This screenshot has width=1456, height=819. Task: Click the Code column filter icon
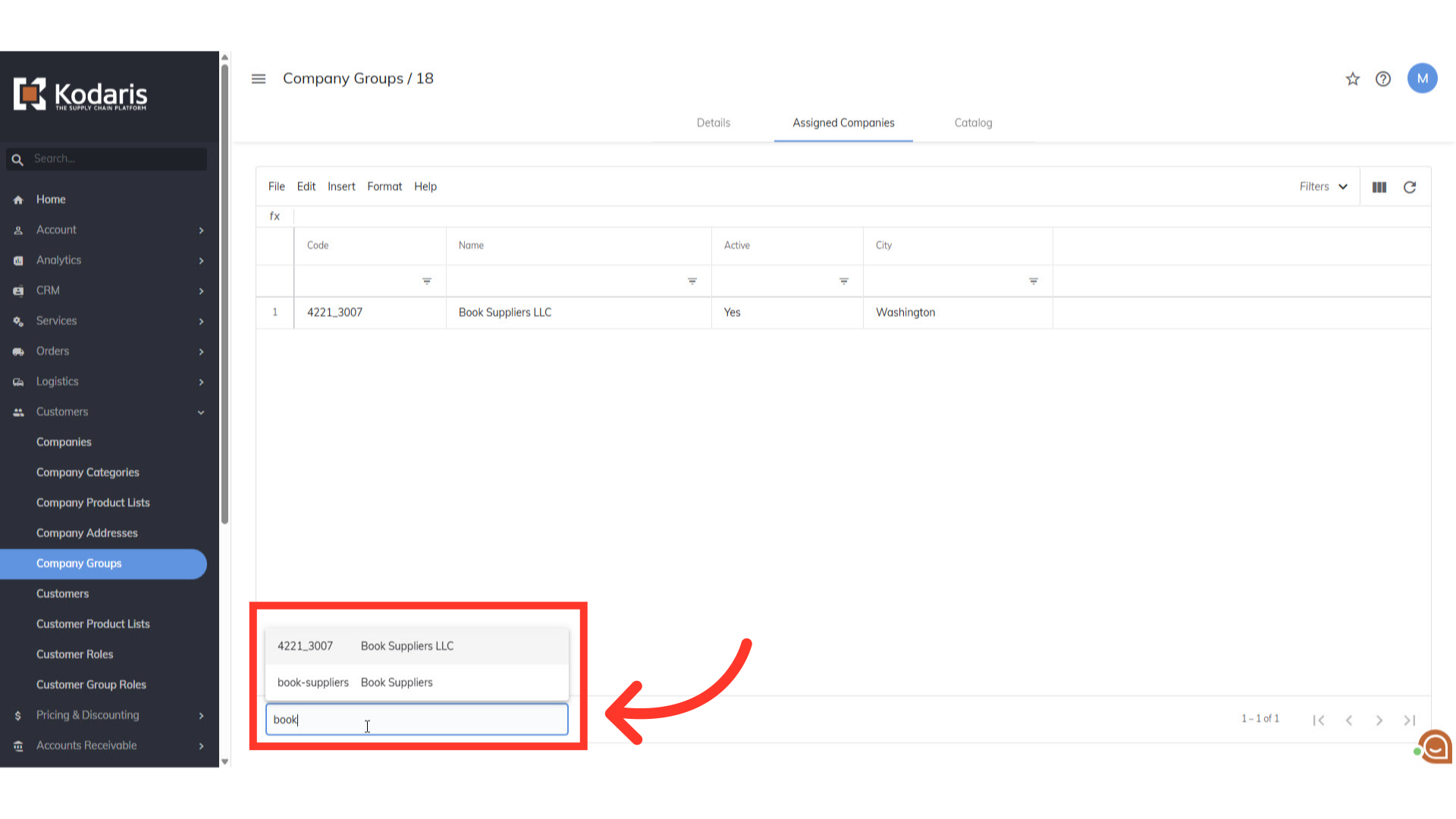(427, 281)
